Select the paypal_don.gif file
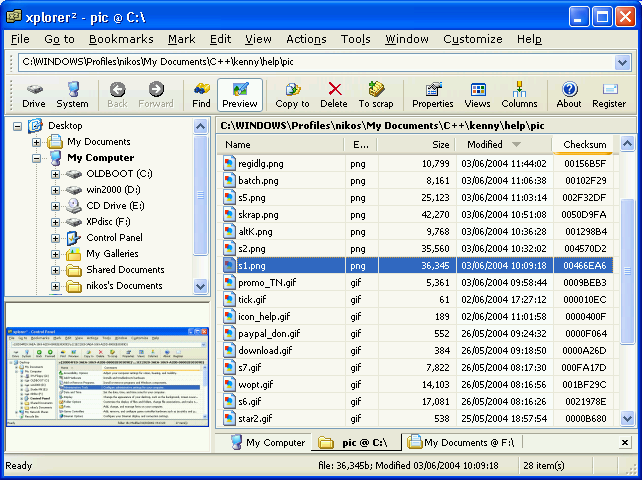 click(269, 334)
